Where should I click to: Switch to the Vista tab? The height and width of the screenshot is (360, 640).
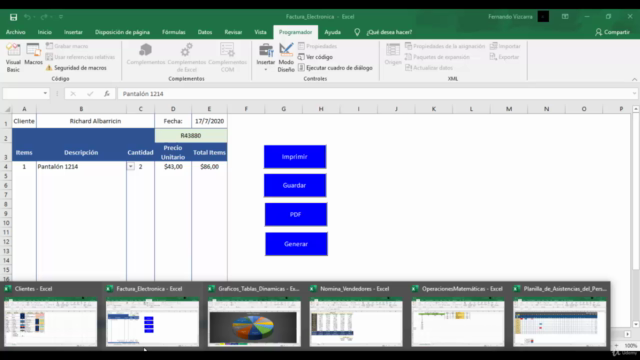point(260,32)
